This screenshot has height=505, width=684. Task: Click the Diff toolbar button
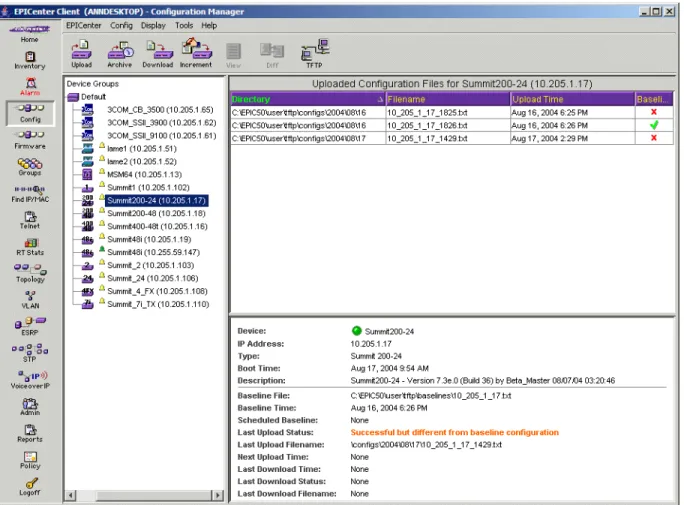point(272,55)
